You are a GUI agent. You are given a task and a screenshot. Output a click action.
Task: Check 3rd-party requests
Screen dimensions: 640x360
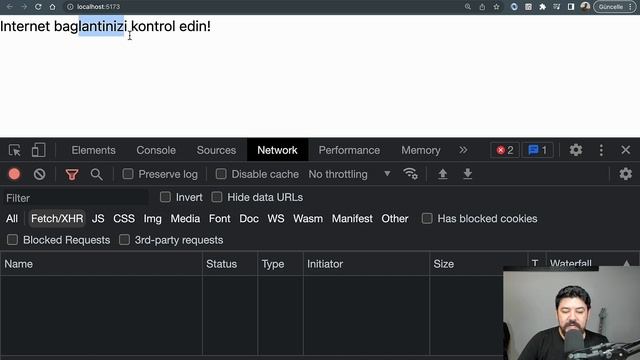(124, 240)
